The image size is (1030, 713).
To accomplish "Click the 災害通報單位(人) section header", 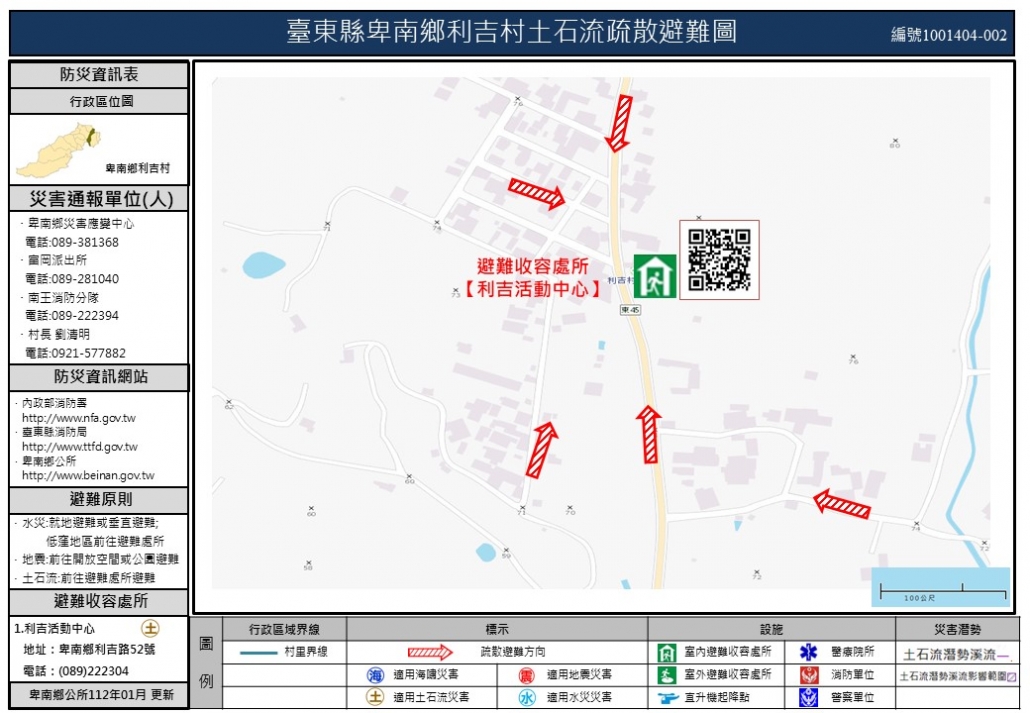I will tap(99, 198).
